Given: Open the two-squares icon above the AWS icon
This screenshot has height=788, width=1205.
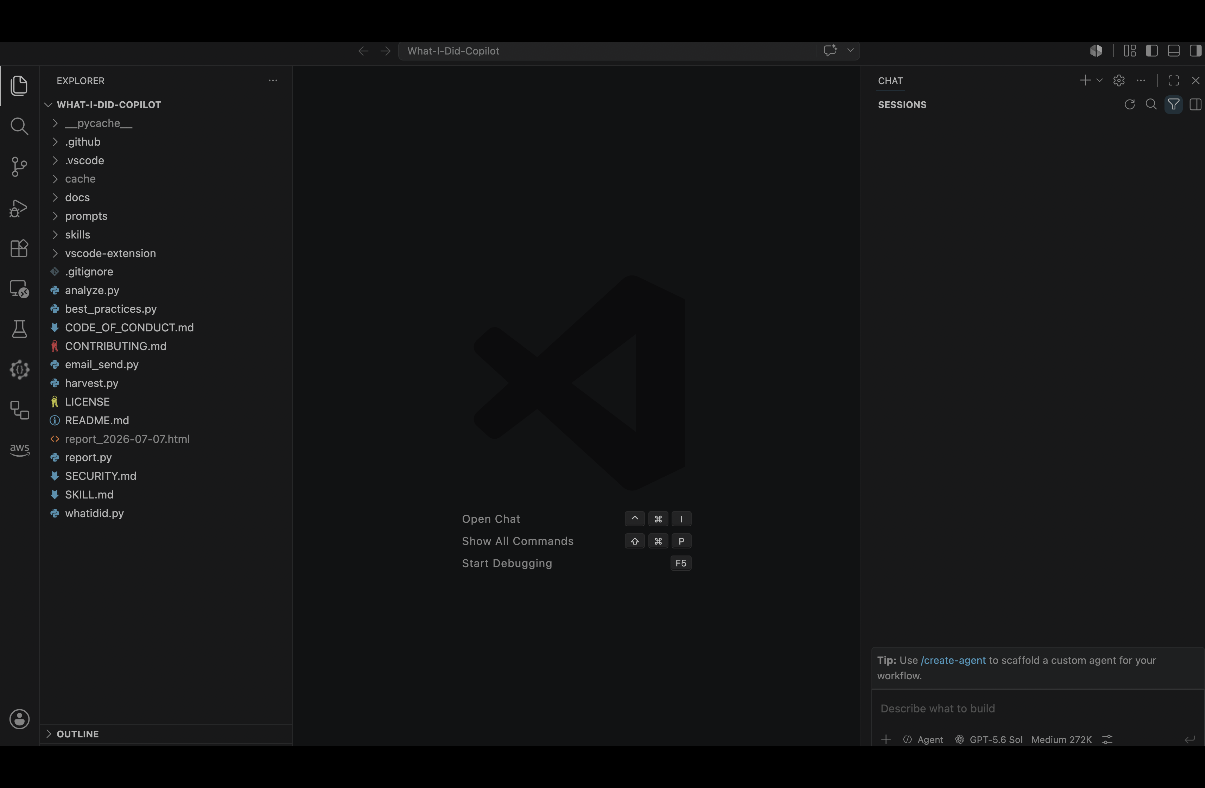Looking at the screenshot, I should click(19, 410).
